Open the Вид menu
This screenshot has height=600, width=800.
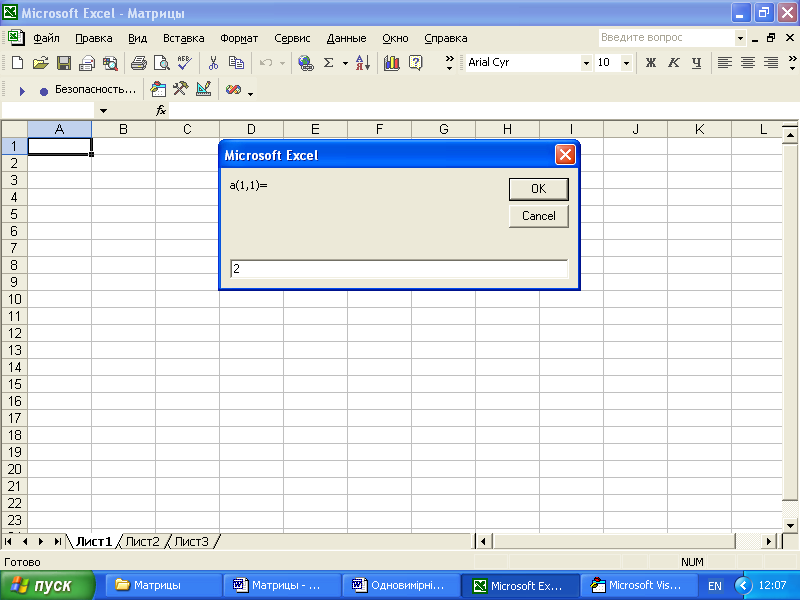click(x=137, y=38)
